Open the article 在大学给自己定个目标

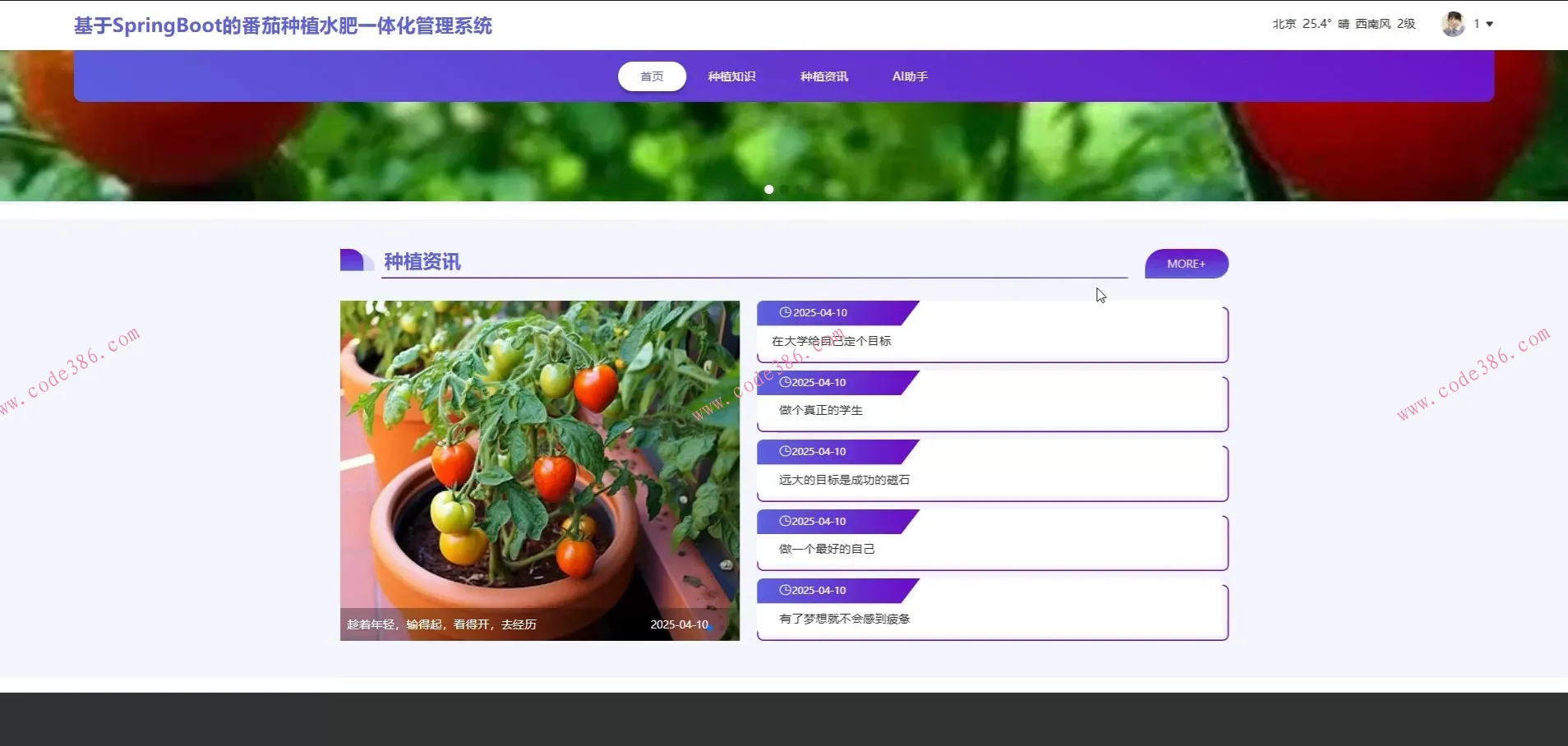pos(834,340)
